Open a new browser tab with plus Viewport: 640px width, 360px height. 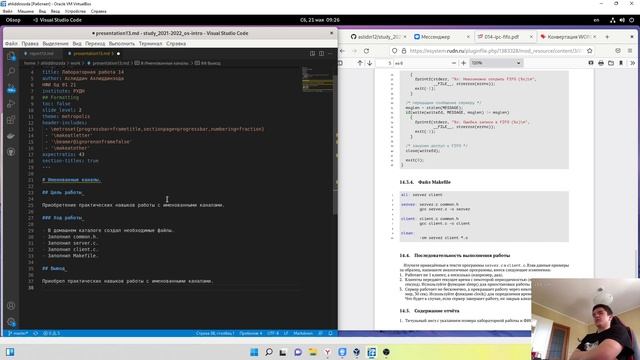[607, 37]
